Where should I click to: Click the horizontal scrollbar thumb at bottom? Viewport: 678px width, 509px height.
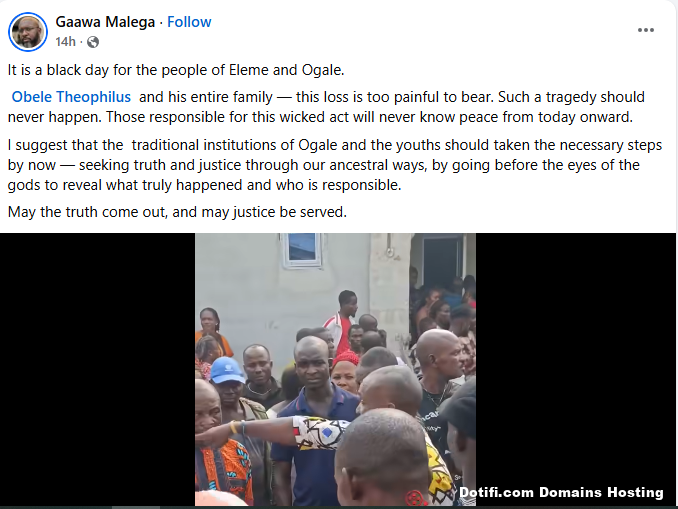click(x=136, y=507)
